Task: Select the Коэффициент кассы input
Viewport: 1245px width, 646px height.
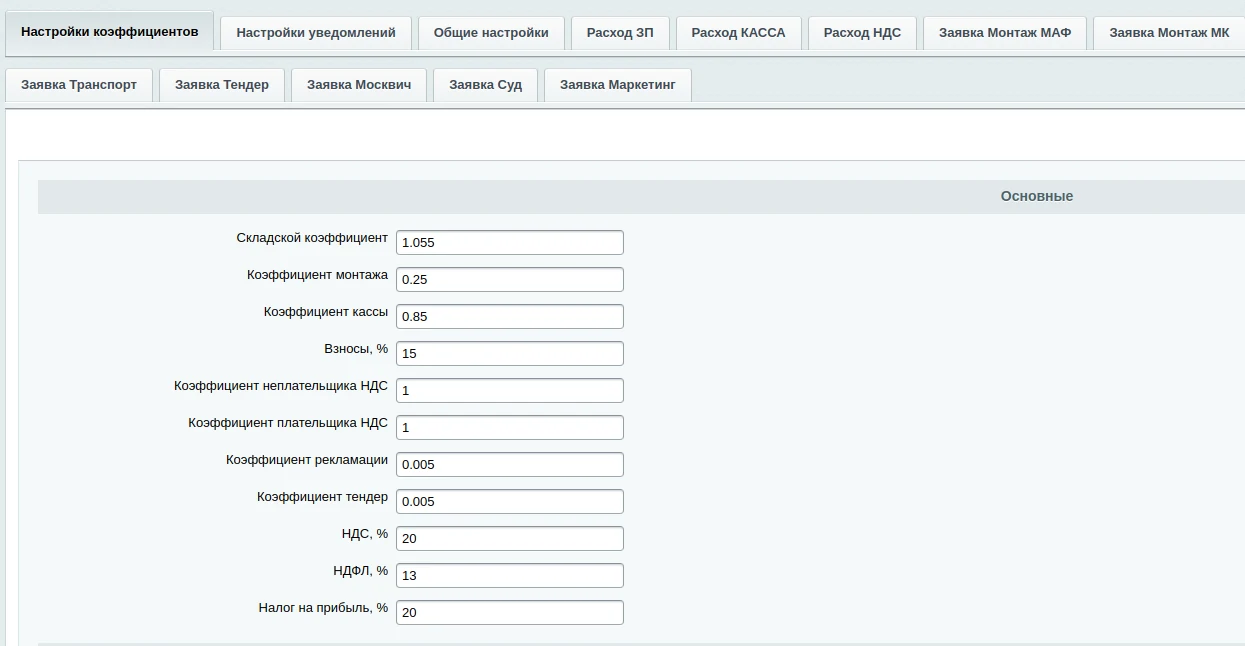Action: pos(510,316)
